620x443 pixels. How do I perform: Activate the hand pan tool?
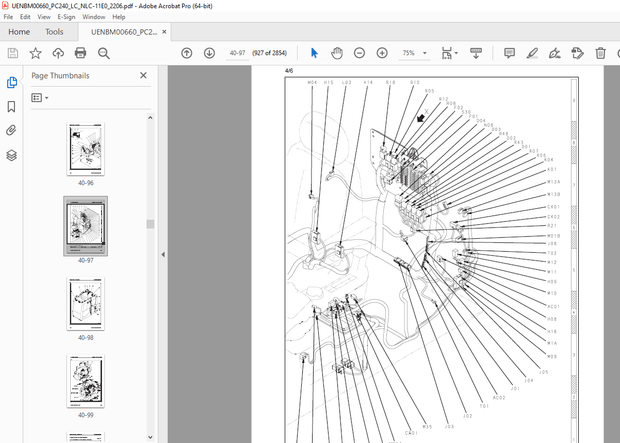click(337, 53)
